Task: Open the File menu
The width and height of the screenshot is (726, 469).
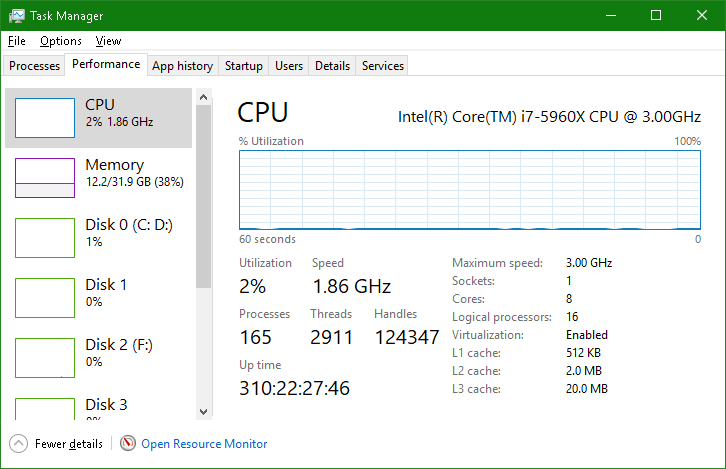Action: coord(17,41)
